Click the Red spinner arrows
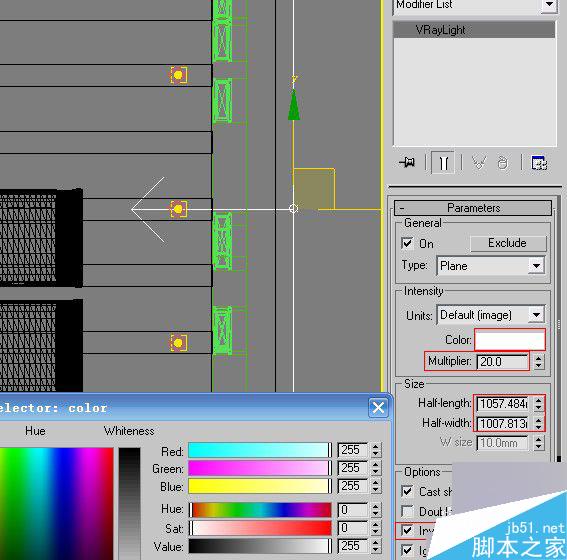Screen dimensions: 567x560 tap(376, 450)
